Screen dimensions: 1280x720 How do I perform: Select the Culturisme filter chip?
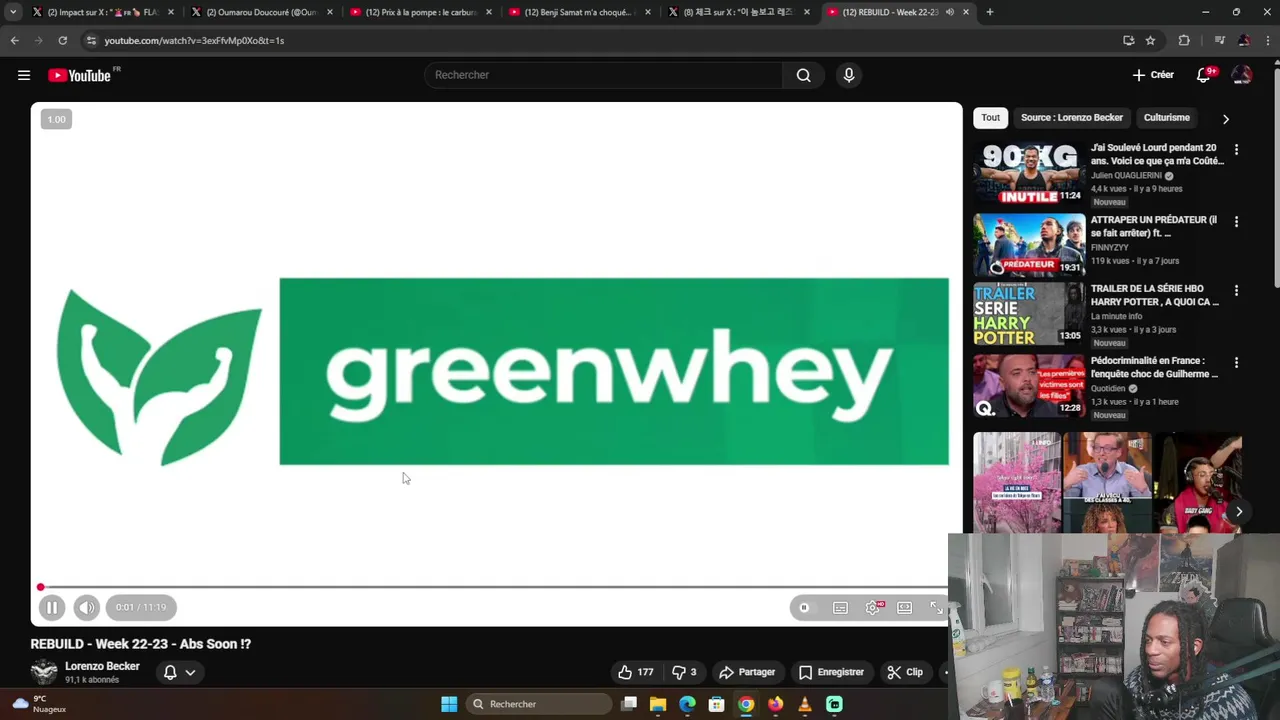point(1166,118)
